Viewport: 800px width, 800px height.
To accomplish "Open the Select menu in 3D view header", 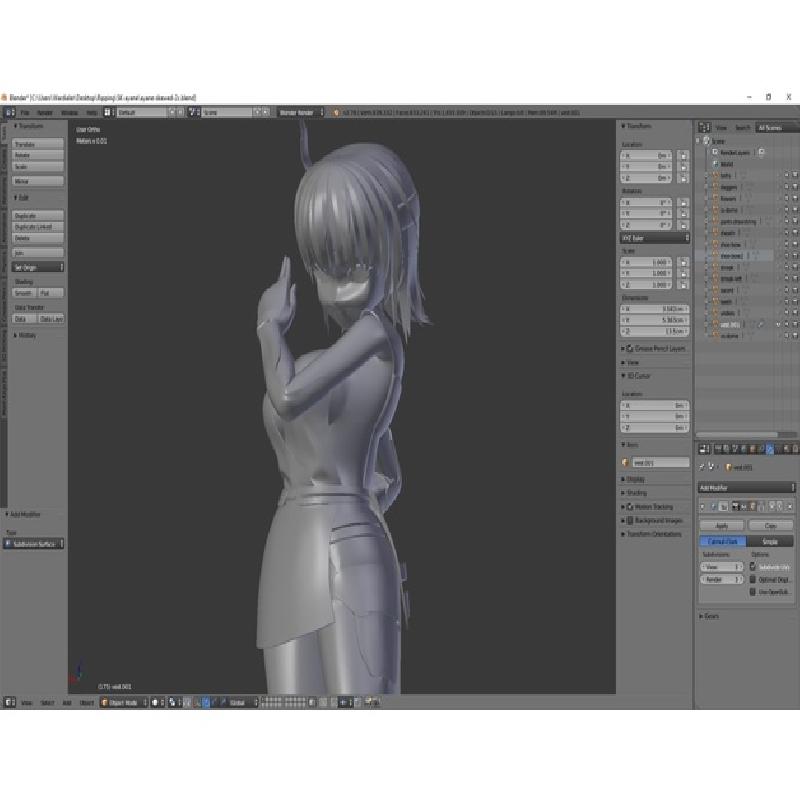I will click(47, 703).
